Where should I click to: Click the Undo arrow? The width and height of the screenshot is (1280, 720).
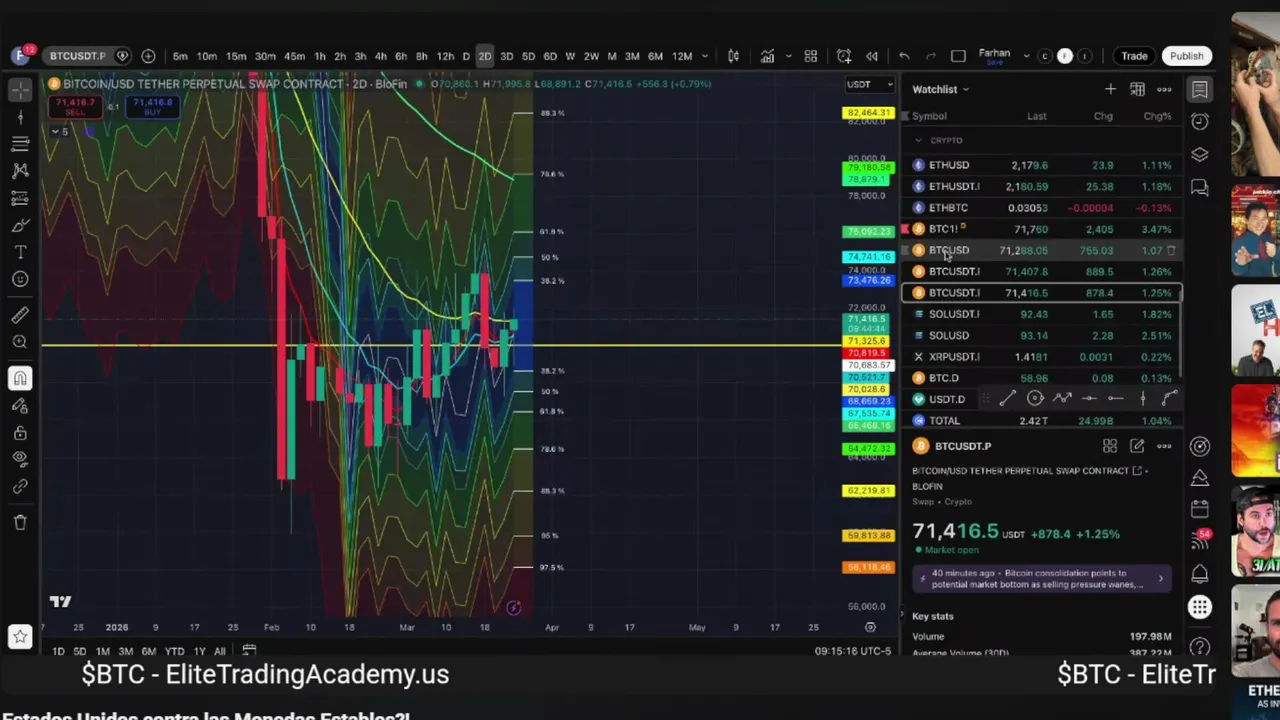coord(904,56)
